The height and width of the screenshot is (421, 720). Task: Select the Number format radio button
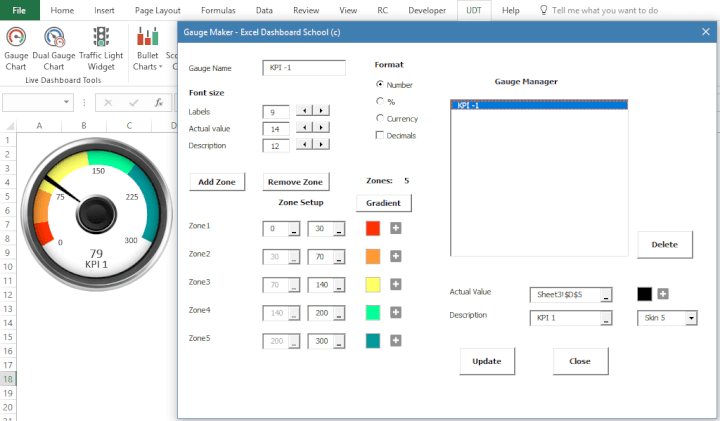click(380, 85)
